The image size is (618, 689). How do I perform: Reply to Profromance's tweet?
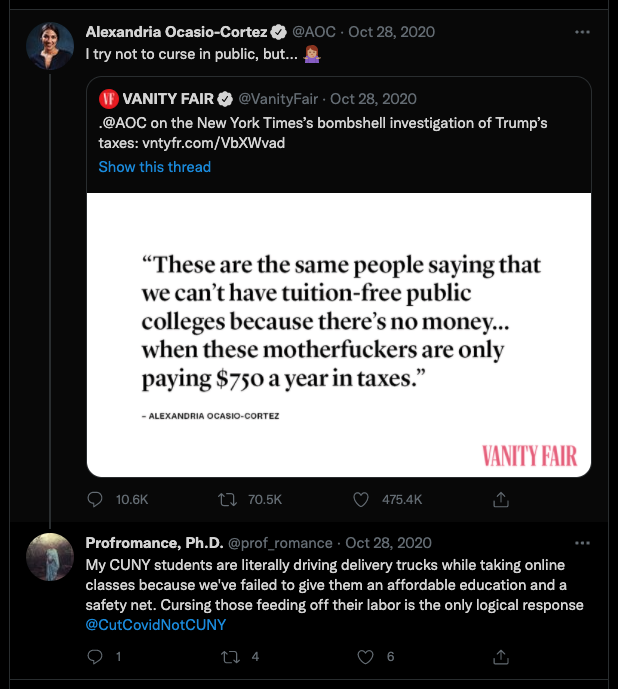click(x=96, y=657)
